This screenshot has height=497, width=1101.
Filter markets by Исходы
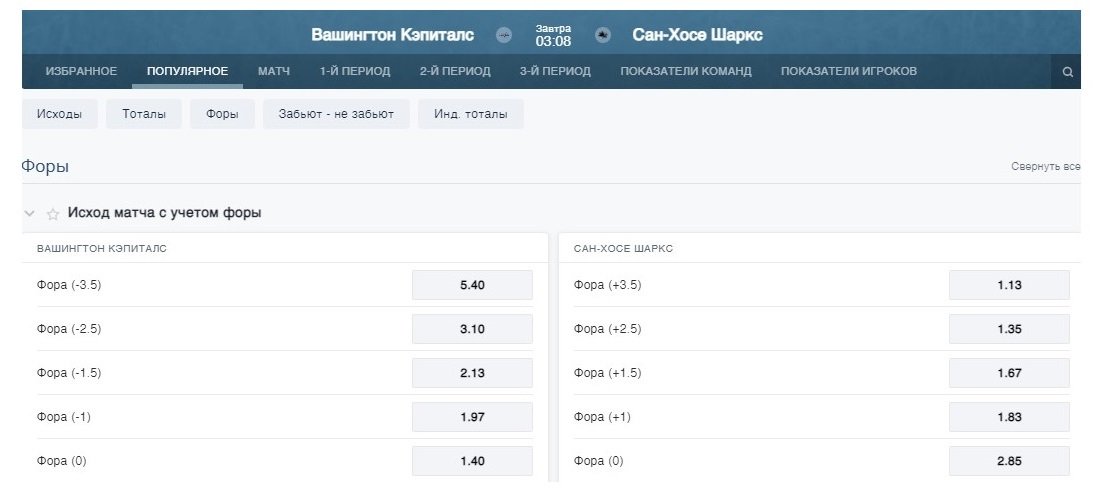point(60,114)
